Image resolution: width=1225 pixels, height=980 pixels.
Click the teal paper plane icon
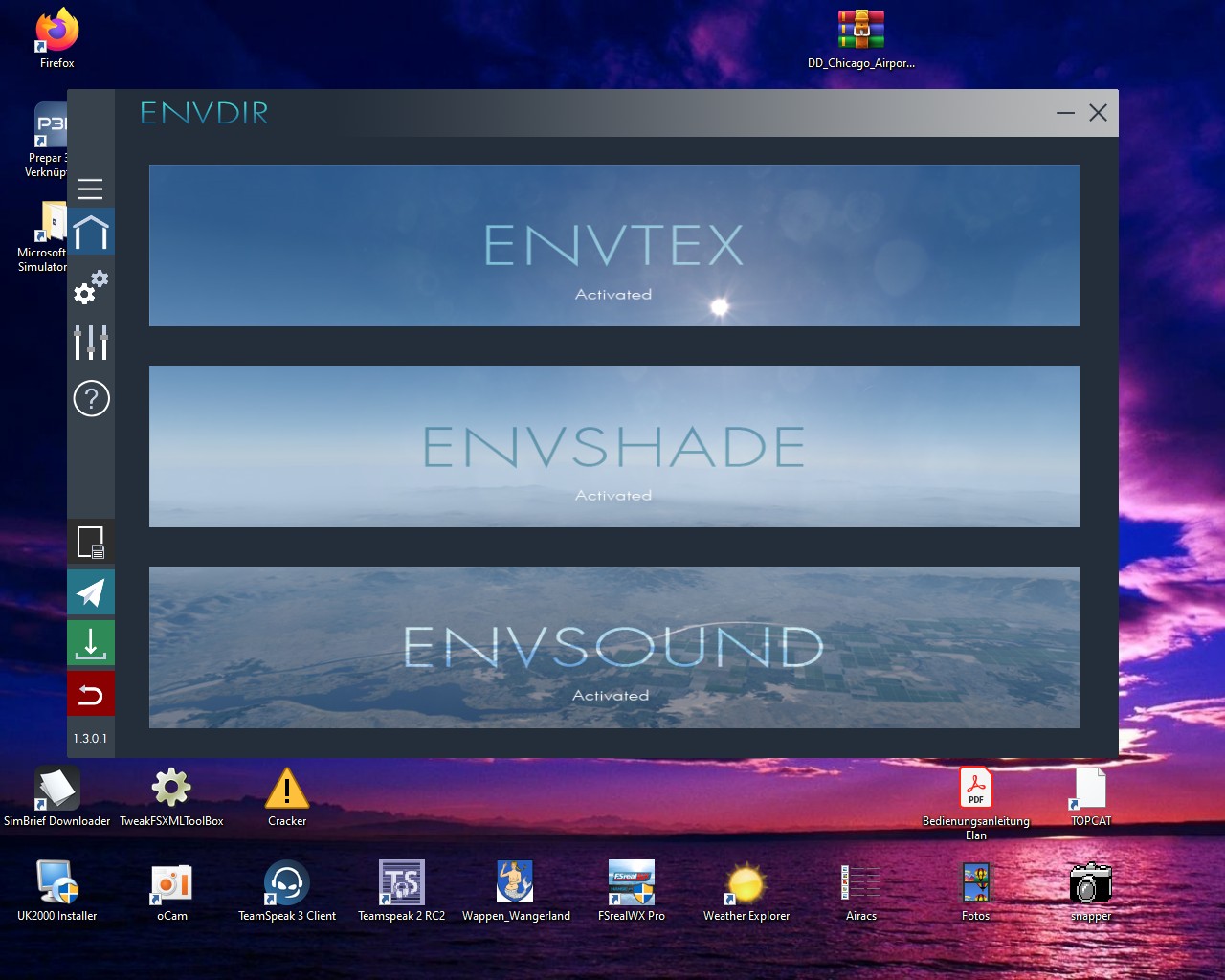[x=91, y=593]
